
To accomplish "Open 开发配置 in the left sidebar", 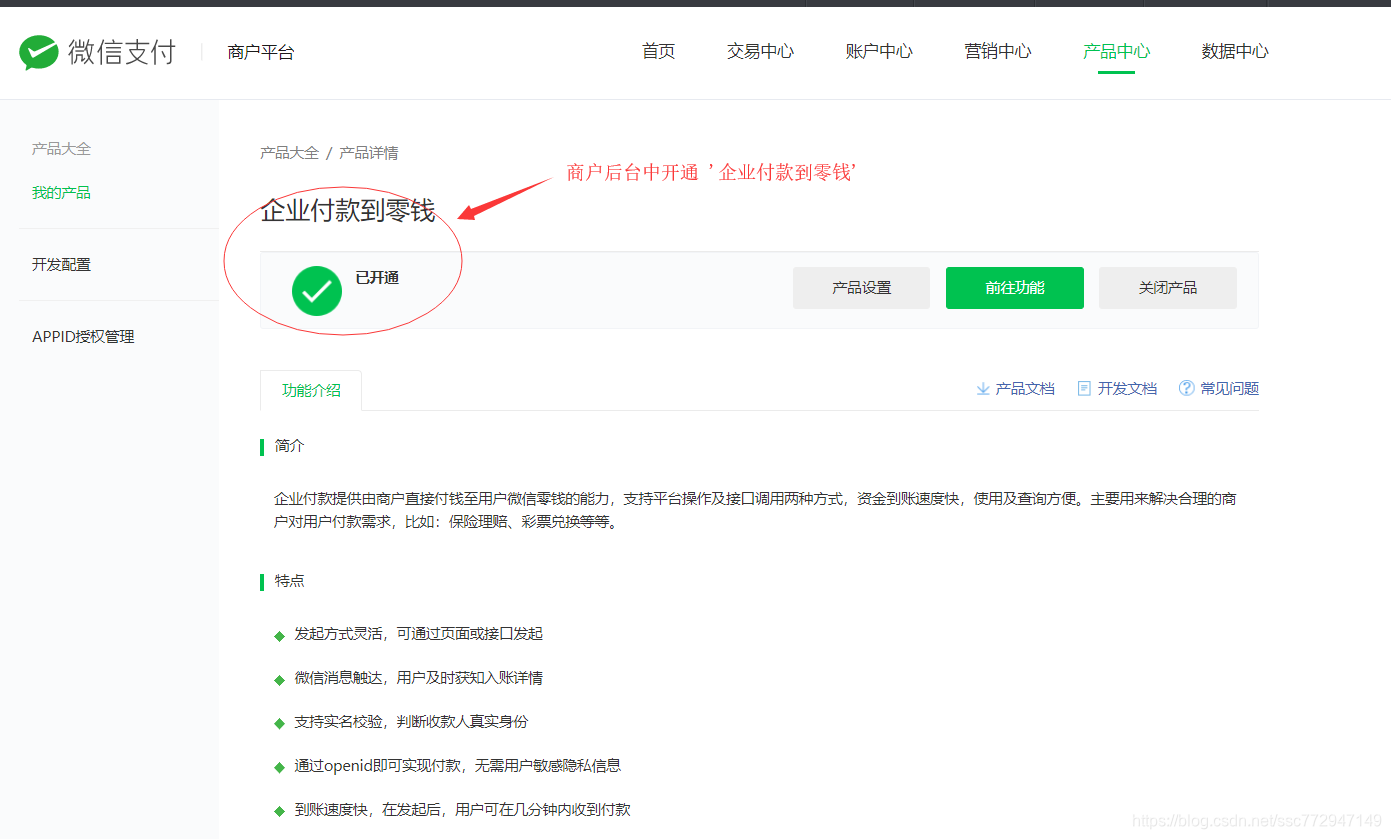I will 61,265.
